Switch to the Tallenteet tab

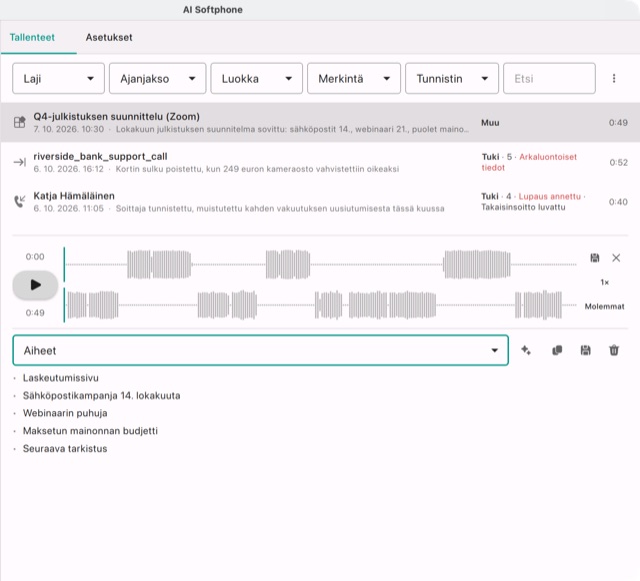[x=32, y=38]
